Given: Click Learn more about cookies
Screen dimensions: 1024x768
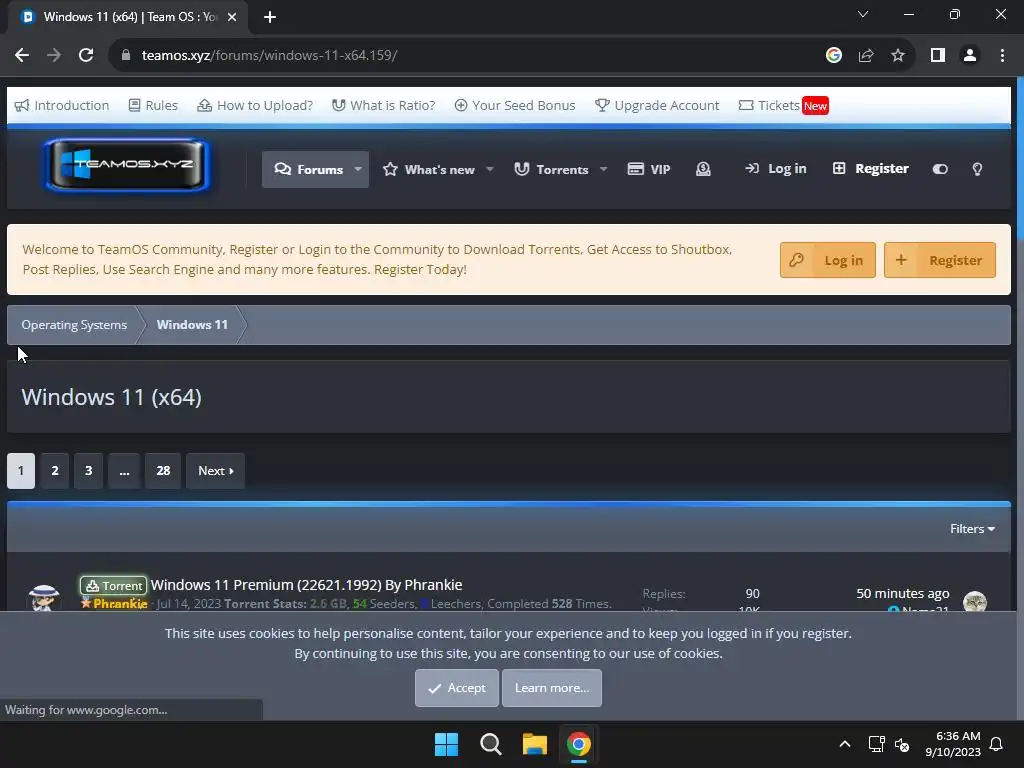Looking at the screenshot, I should 552,688.
